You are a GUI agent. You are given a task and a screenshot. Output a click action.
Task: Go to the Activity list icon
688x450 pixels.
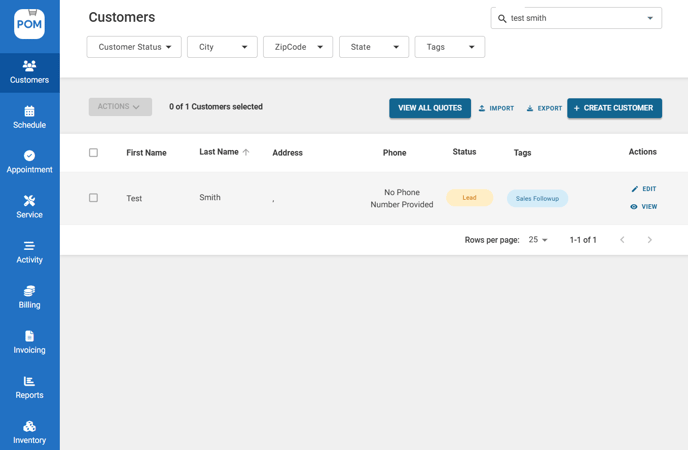[x=29, y=246]
